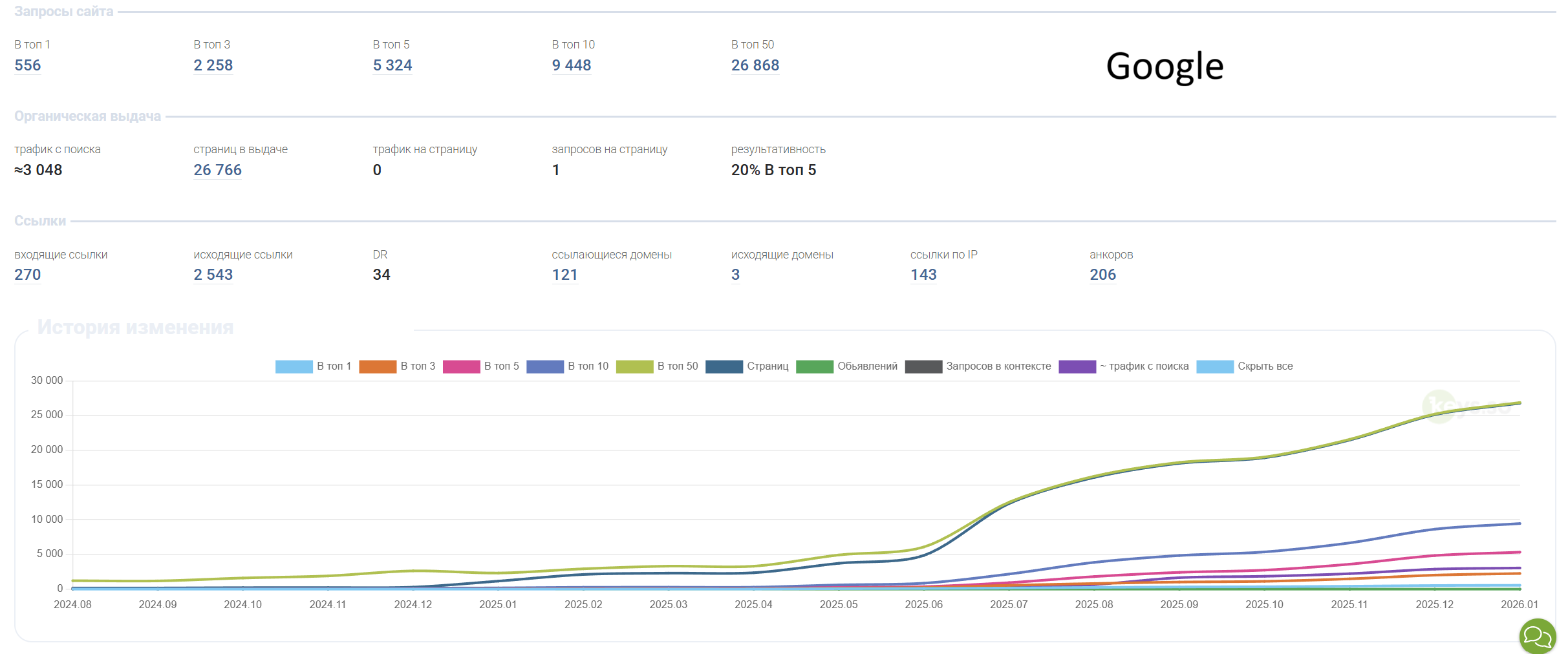Open the 143 links by IP value
The image size is (1568, 654).
[x=924, y=275]
